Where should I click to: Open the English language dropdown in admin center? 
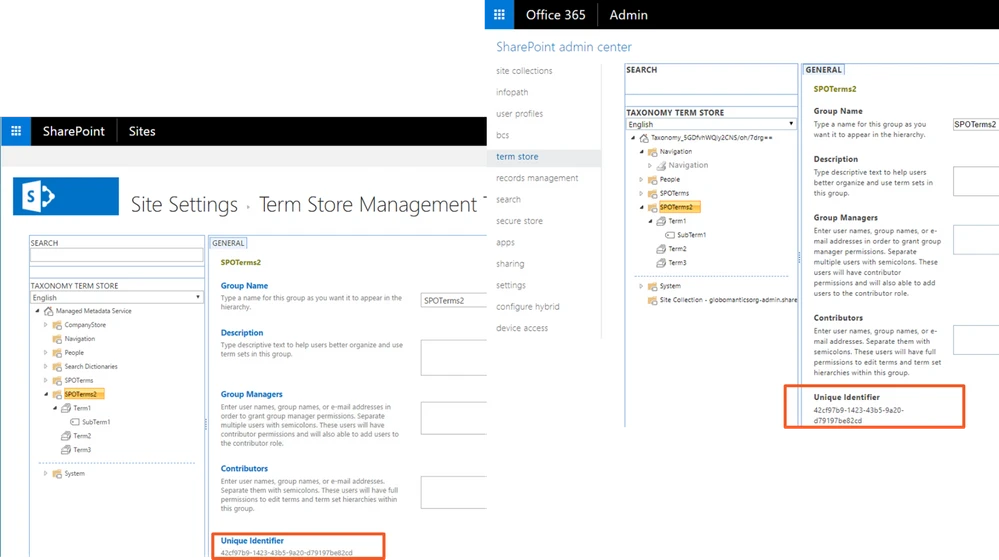click(x=710, y=124)
